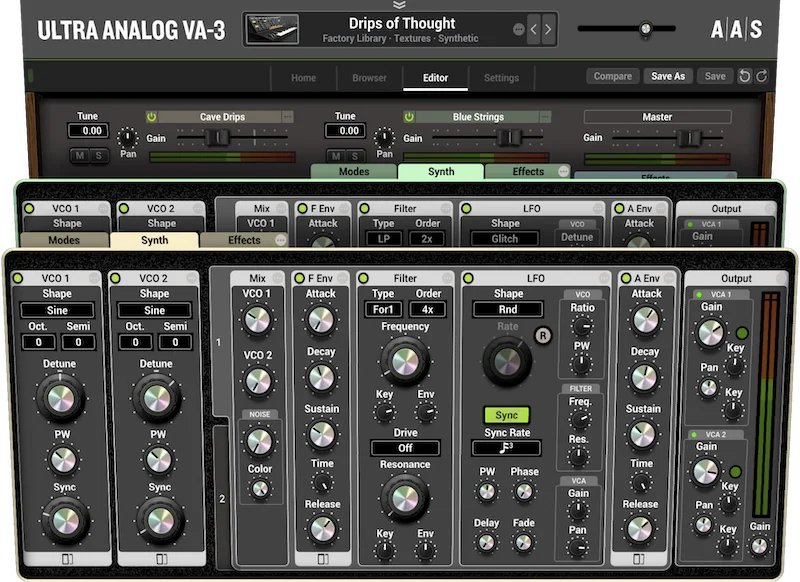Collapse the plugin with top chevron
The width and height of the screenshot is (800, 582).
coord(399,5)
